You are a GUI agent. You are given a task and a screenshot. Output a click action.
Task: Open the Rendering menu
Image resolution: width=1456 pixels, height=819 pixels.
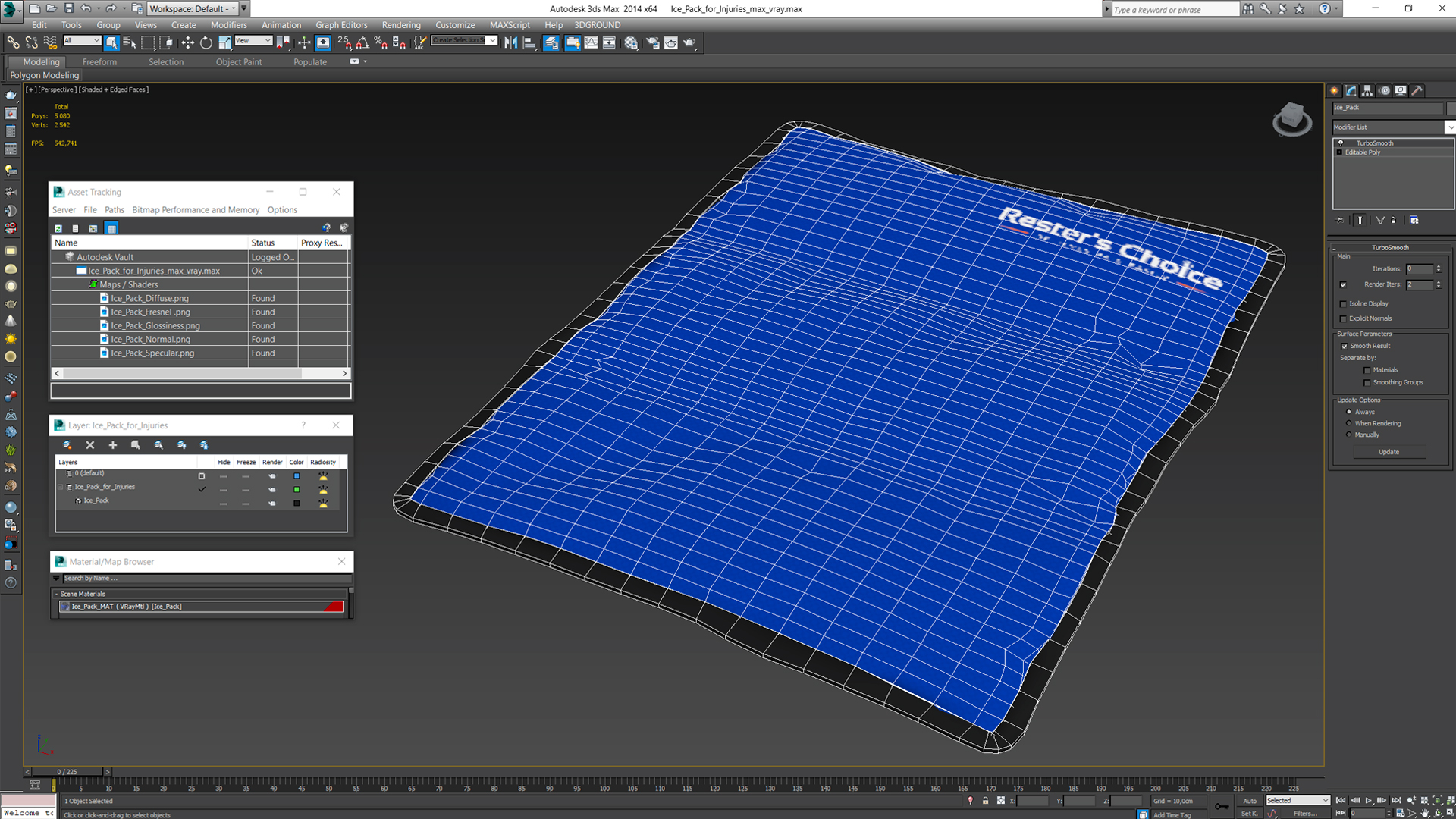click(x=401, y=25)
